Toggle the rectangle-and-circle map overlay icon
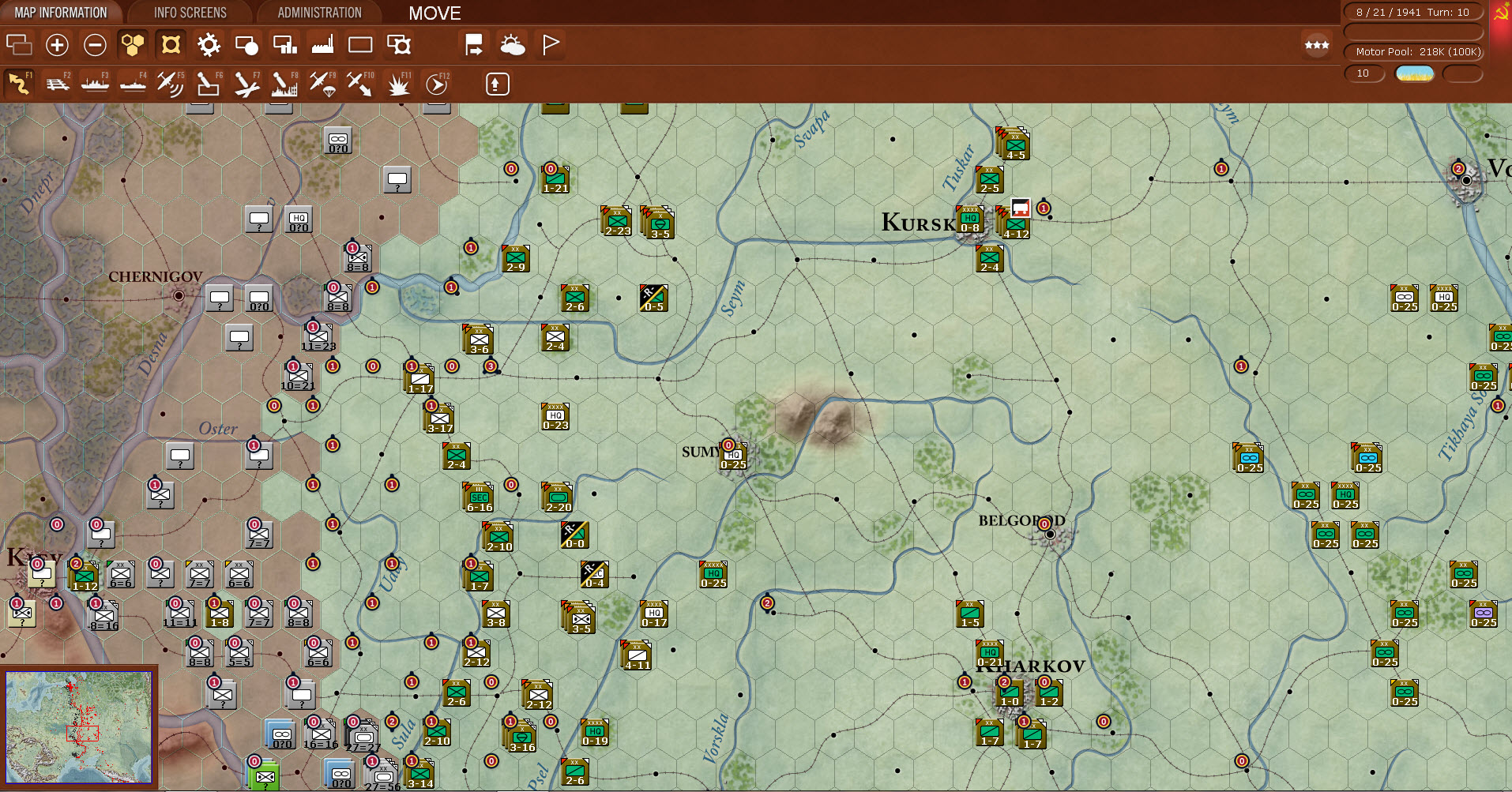The width and height of the screenshot is (1512, 792). tap(246, 45)
